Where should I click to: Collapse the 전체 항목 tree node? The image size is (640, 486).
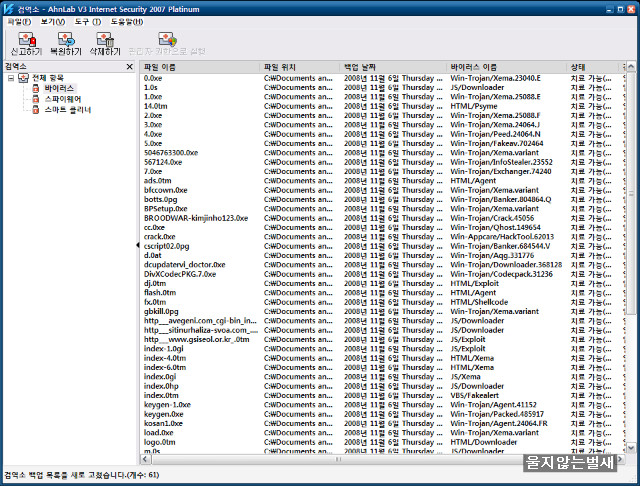[11, 78]
